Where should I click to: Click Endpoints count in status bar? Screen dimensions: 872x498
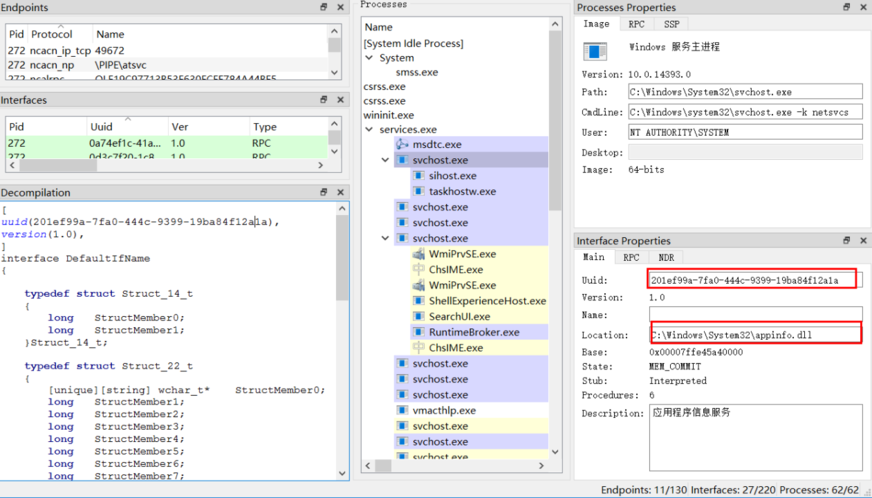[644, 490]
